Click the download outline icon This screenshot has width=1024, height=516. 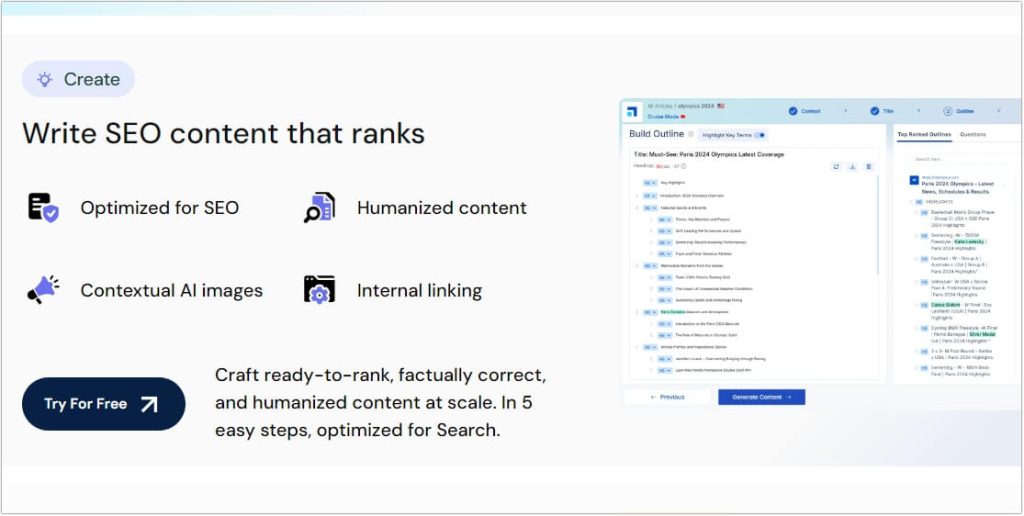click(x=851, y=167)
